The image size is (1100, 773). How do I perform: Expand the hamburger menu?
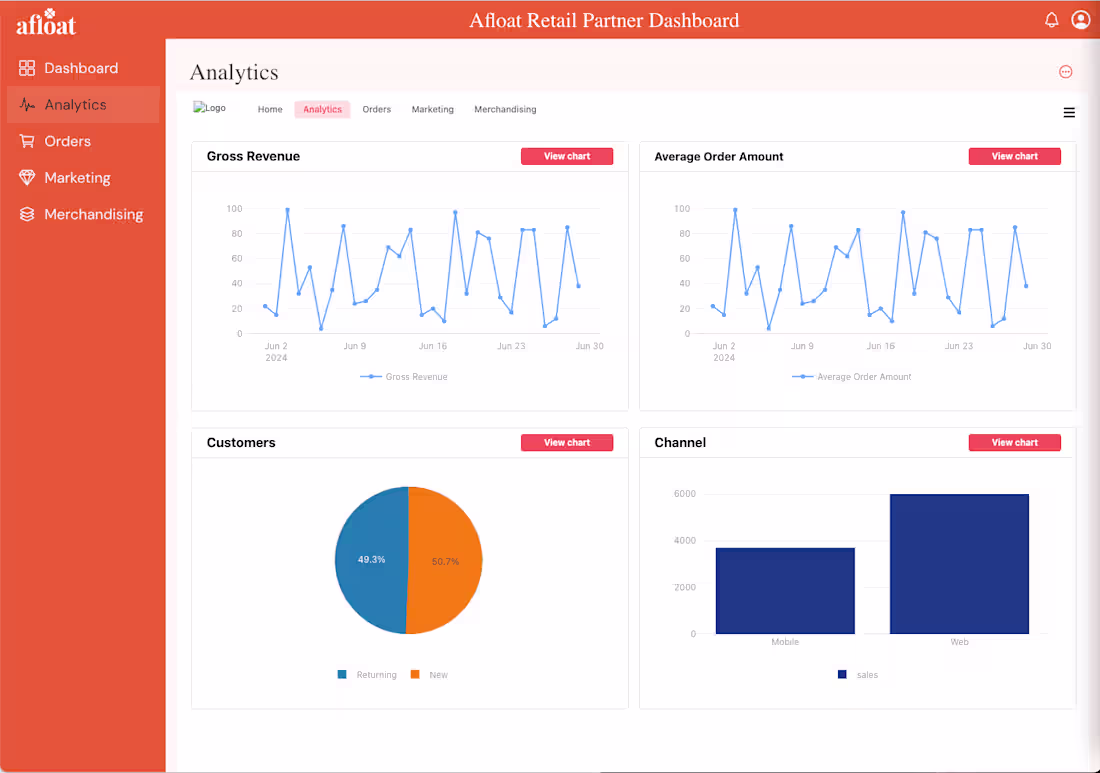(x=1069, y=113)
